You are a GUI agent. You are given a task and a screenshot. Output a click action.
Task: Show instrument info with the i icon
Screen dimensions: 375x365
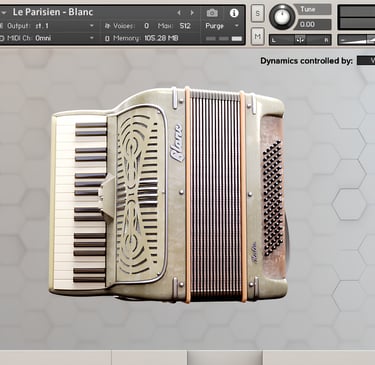(x=234, y=13)
